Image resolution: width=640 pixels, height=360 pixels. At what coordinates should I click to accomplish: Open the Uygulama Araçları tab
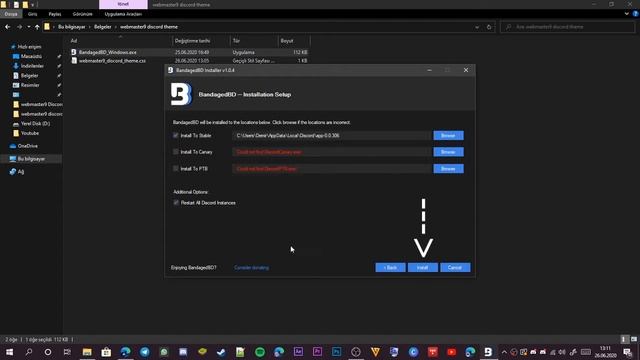coord(123,14)
